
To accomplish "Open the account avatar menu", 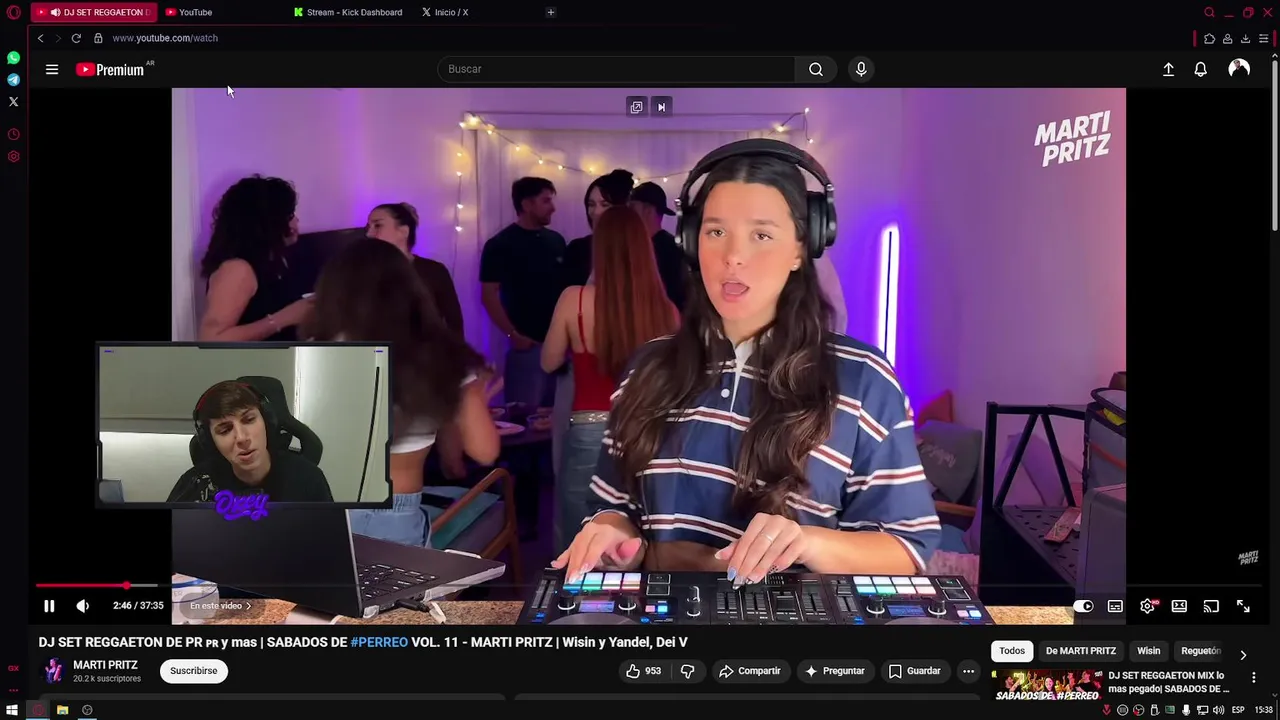I will (x=1239, y=68).
